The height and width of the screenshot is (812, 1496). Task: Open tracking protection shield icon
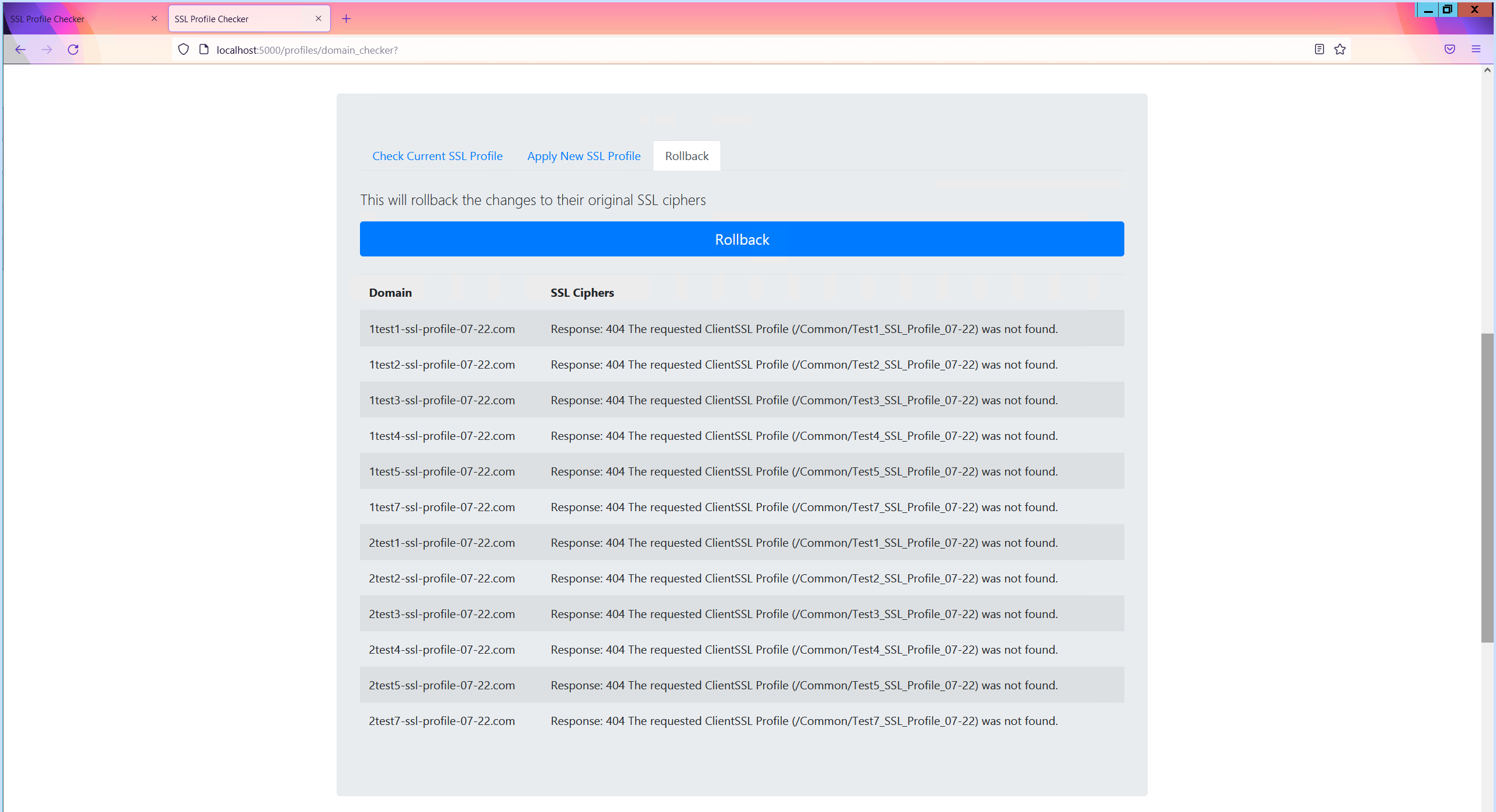(183, 50)
